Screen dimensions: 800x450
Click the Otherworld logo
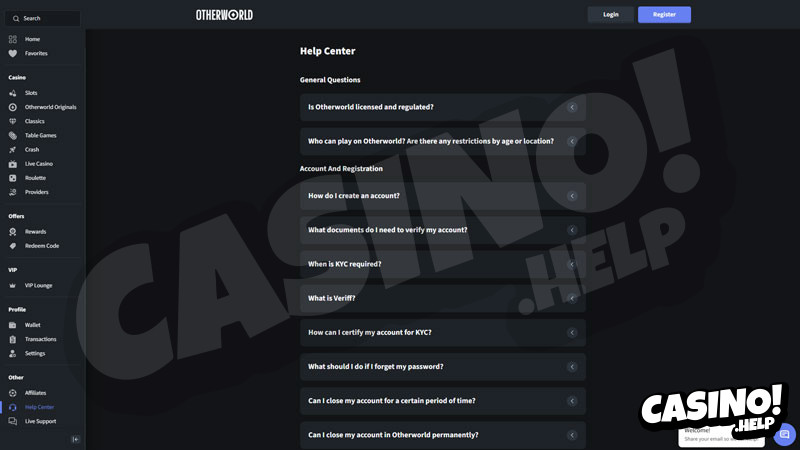pos(224,15)
